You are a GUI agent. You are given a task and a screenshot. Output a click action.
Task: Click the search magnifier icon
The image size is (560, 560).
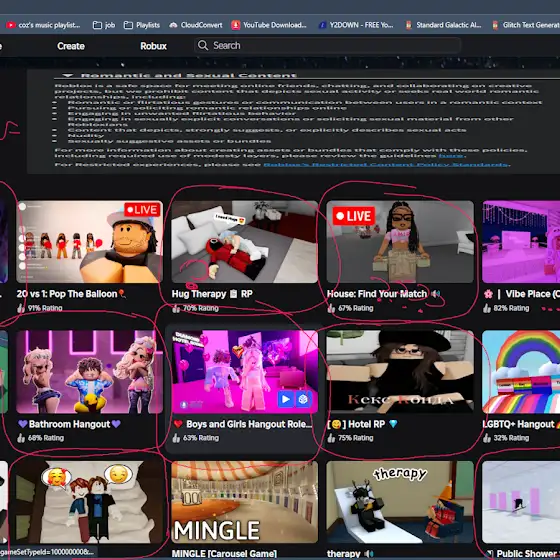tap(203, 45)
